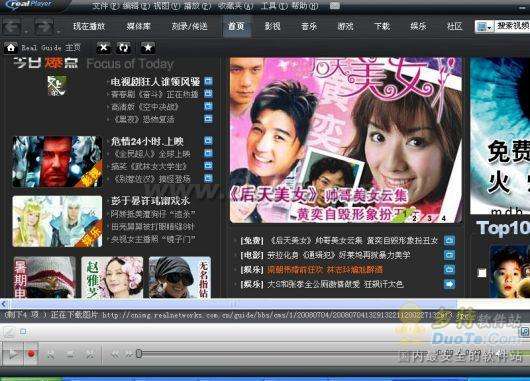The height and width of the screenshot is (381, 530).
Task: Click the small square icon above Record button
Action: tap(23, 332)
